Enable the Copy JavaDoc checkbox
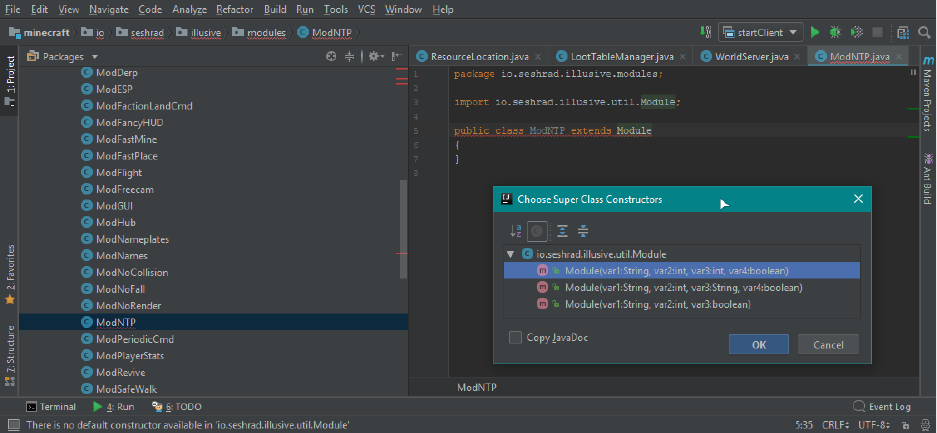This screenshot has height=433, width=937. tap(515, 338)
